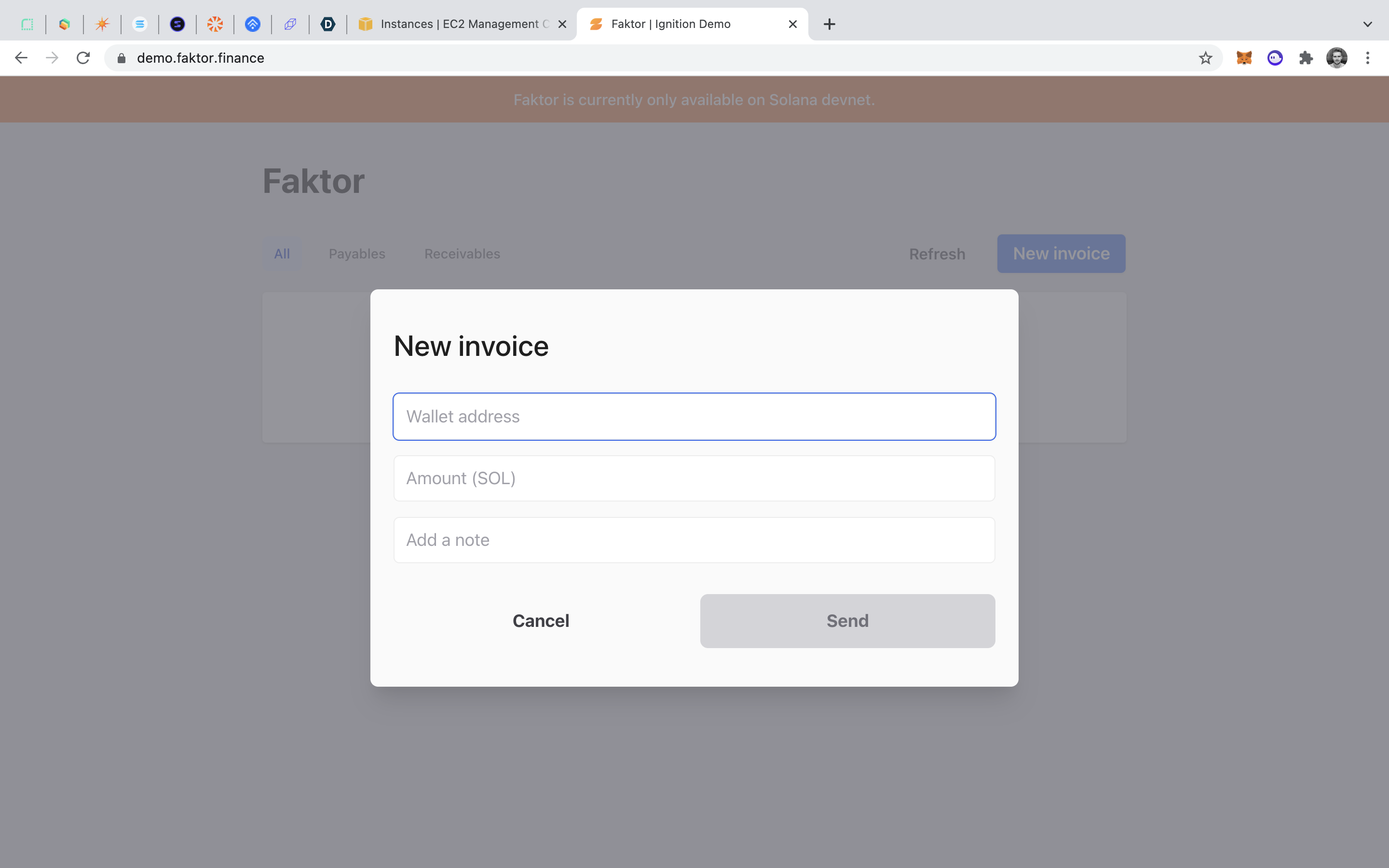The image size is (1389, 868).
Task: Switch to the Instances EC2 Management tab
Action: click(x=459, y=24)
